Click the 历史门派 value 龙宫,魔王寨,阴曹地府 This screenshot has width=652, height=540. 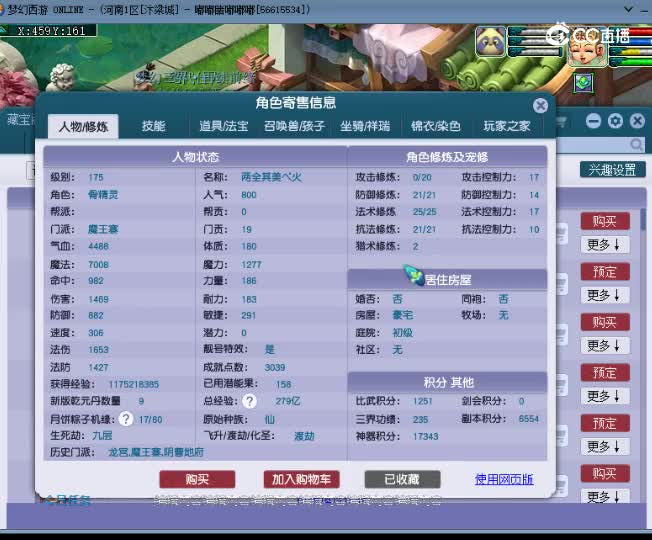tap(156, 452)
